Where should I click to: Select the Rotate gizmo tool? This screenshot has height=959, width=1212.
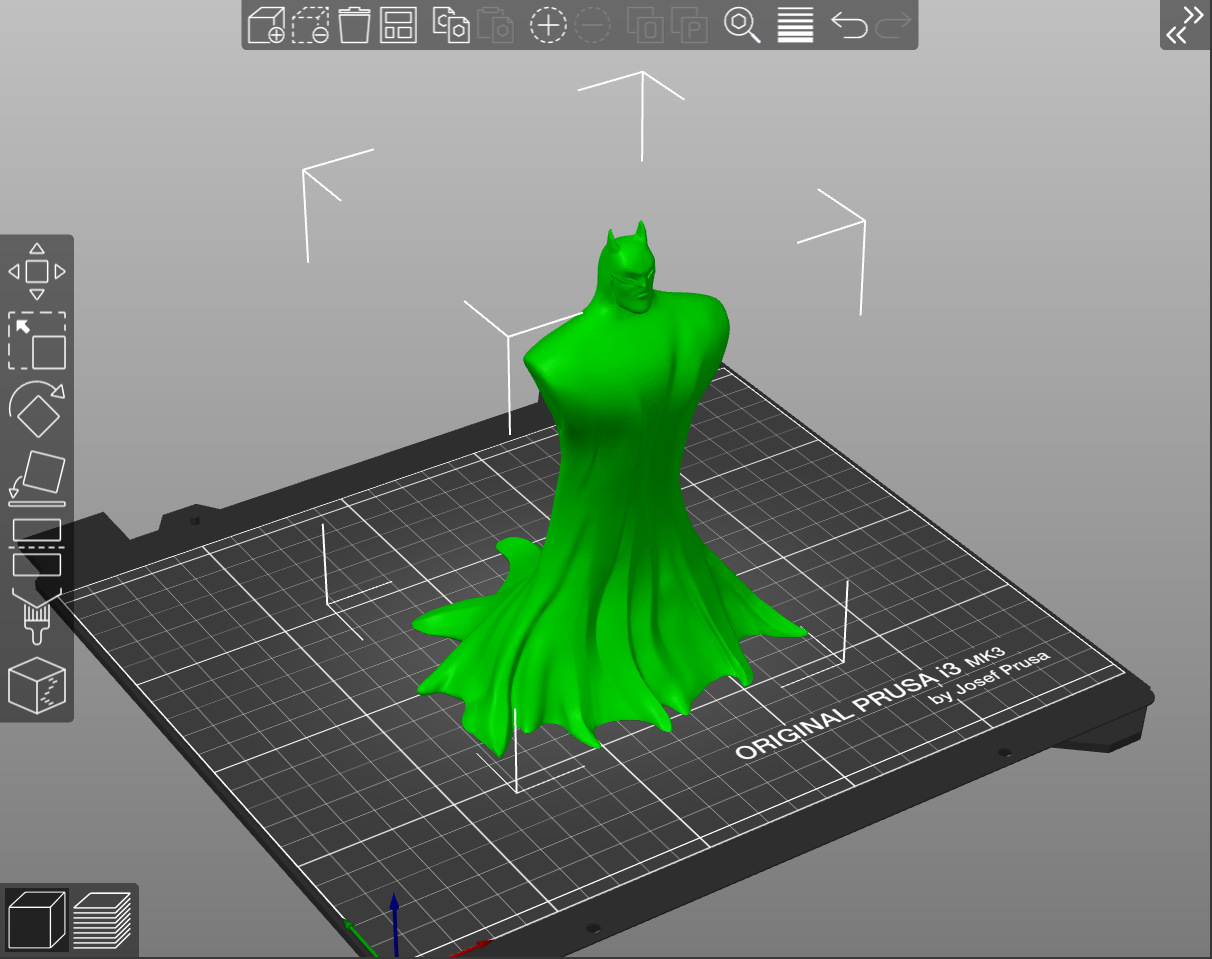37,409
